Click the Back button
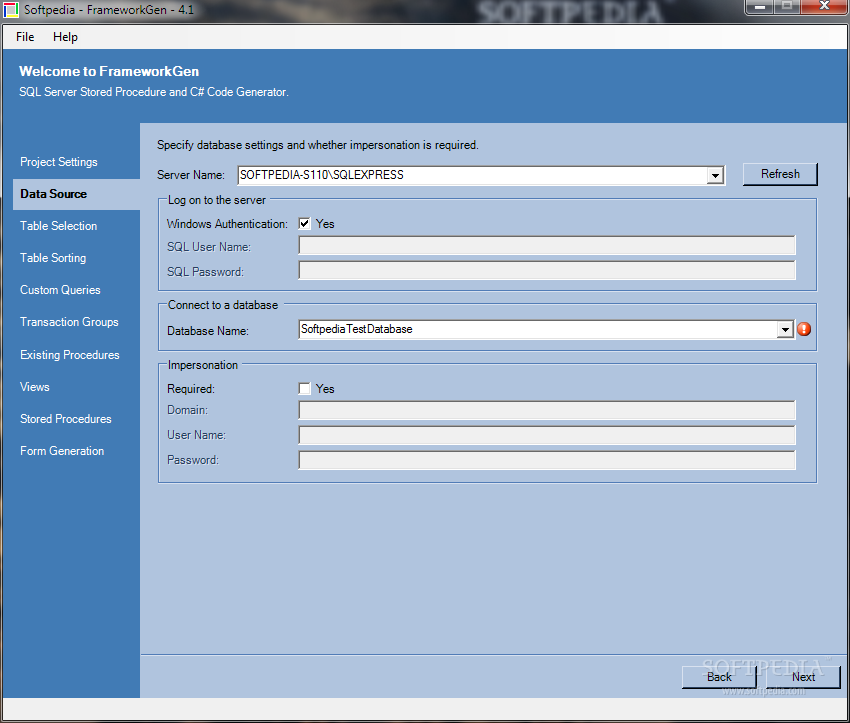850x723 pixels. click(719, 677)
